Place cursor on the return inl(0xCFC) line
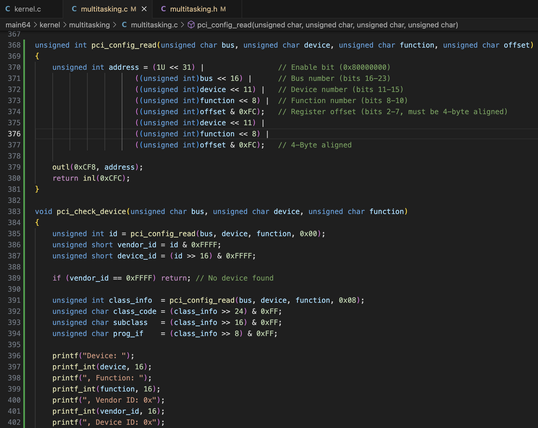 (91, 178)
